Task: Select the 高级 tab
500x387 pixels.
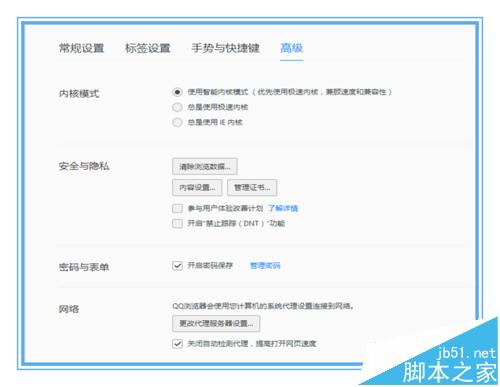Action: point(291,48)
